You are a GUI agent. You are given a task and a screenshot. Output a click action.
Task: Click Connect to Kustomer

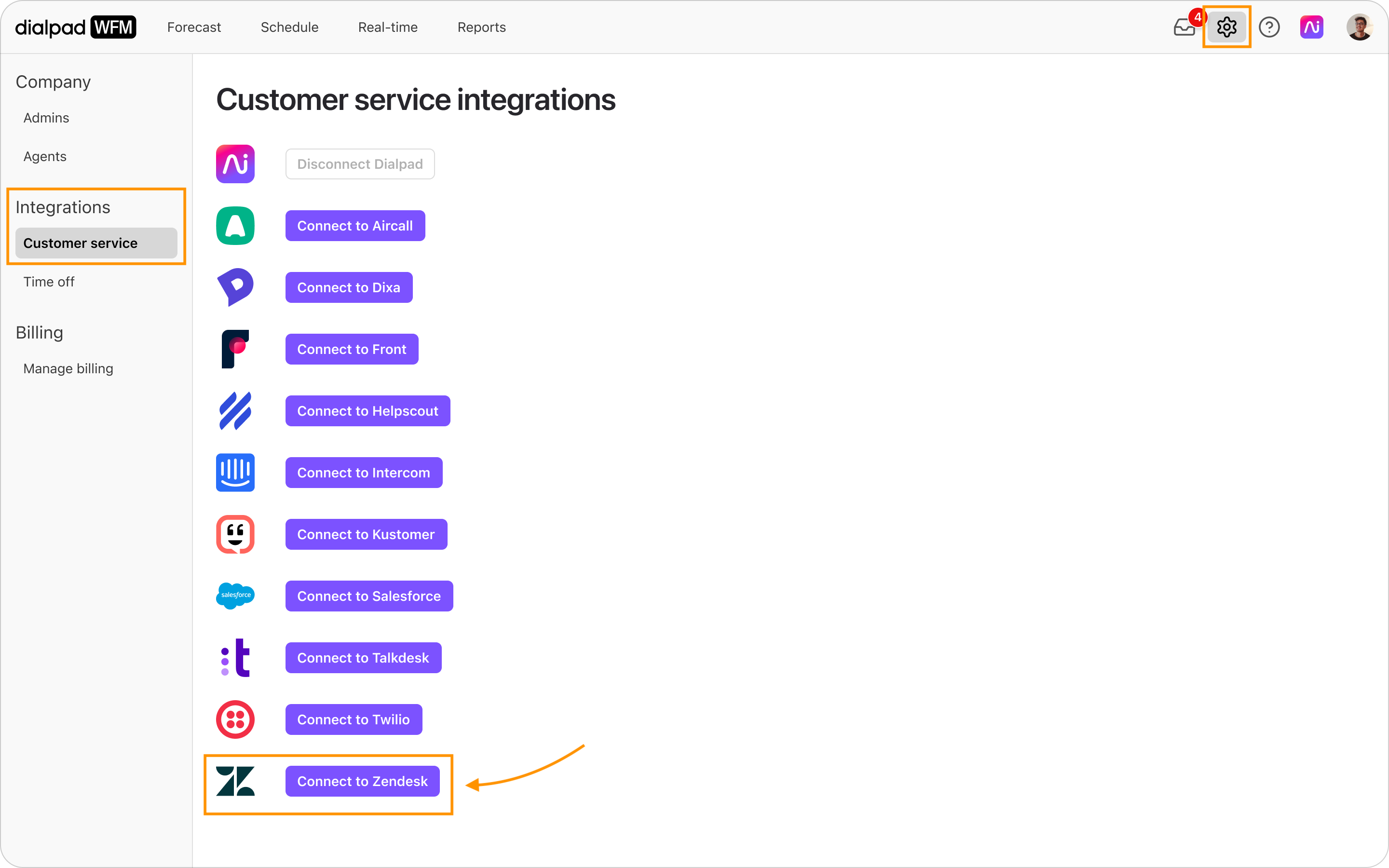pos(366,534)
